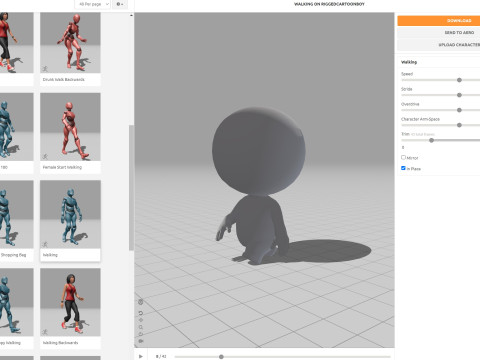Select the Drunk Walk Backwards animation thumbnail
480x360 pixels.
[70, 43]
